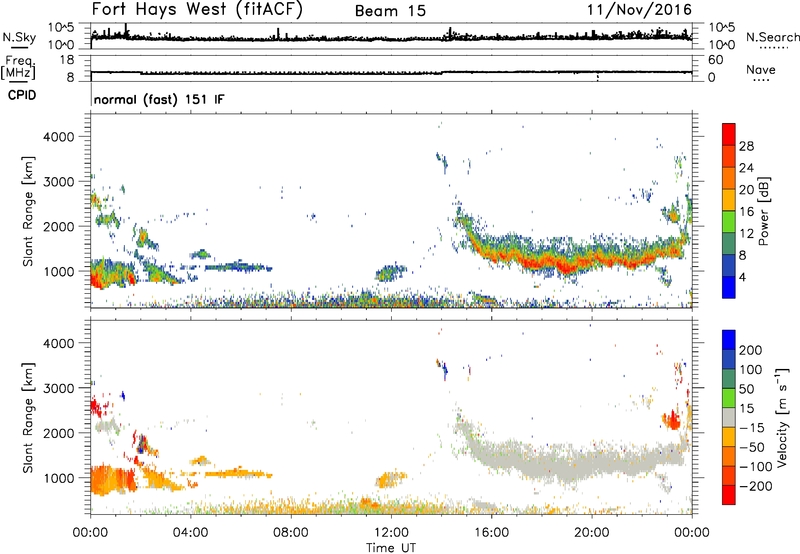Click the 'Velocity [m s-1]' colorbar label
This screenshot has height=554, width=800.
coord(782,417)
